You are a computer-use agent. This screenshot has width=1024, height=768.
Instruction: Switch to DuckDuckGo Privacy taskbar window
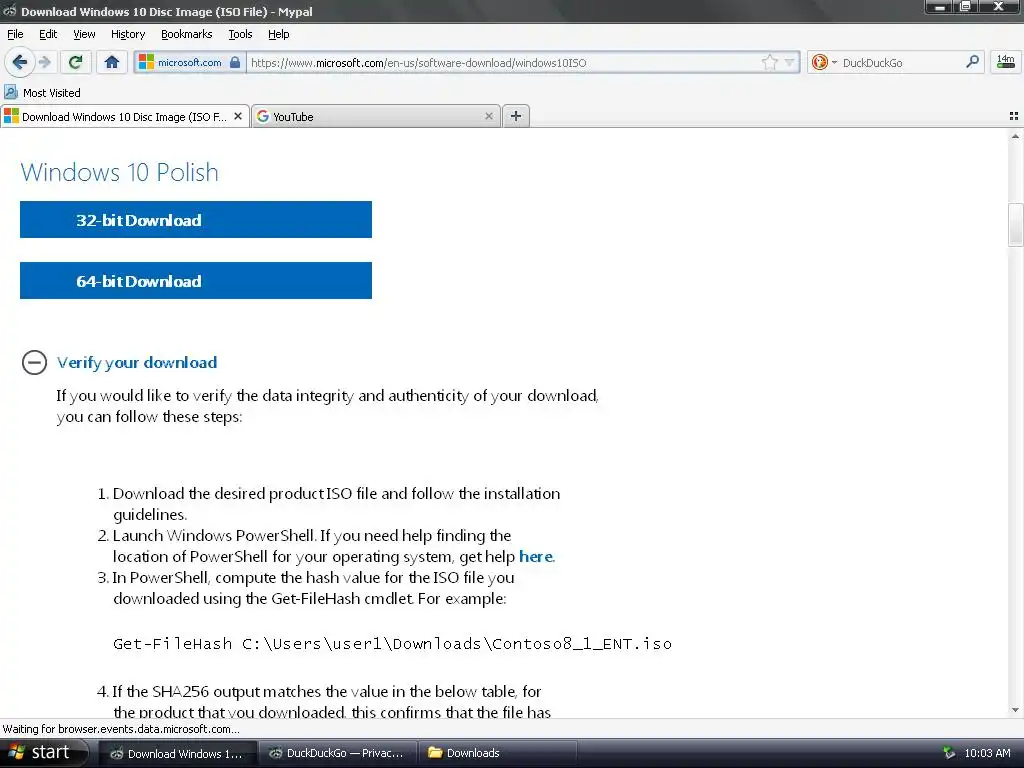coord(337,754)
